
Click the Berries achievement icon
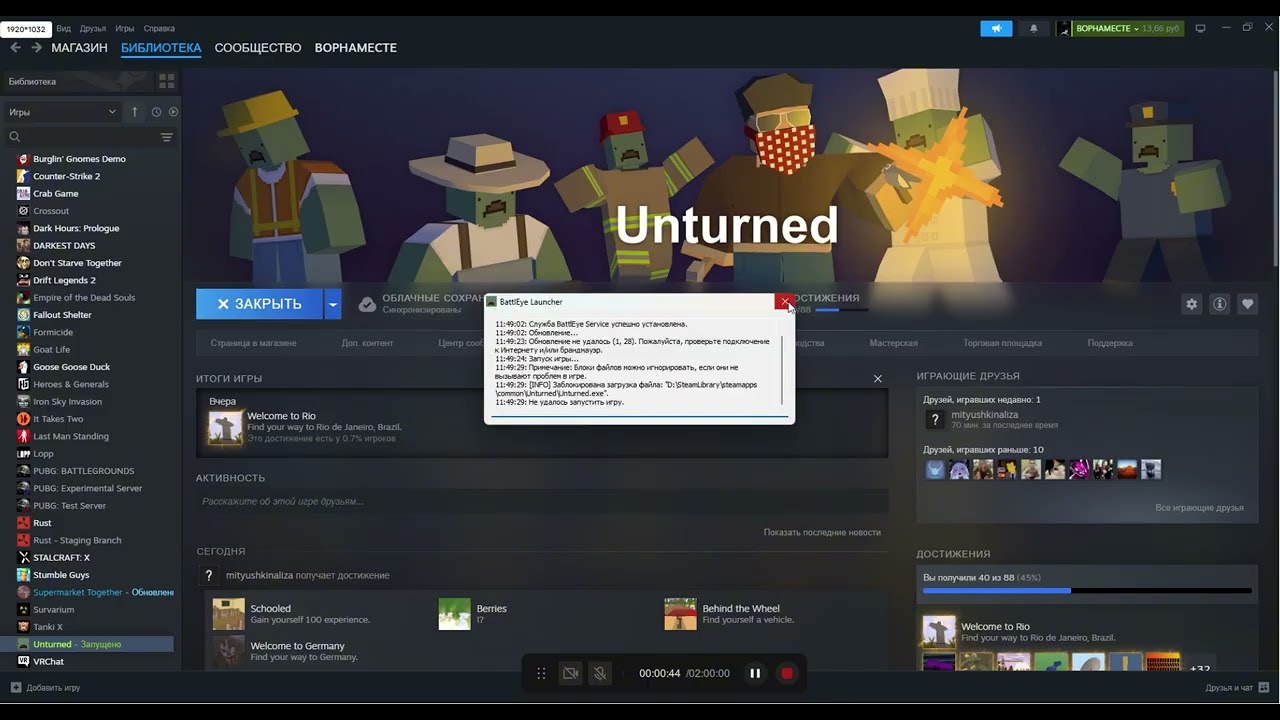coord(454,614)
